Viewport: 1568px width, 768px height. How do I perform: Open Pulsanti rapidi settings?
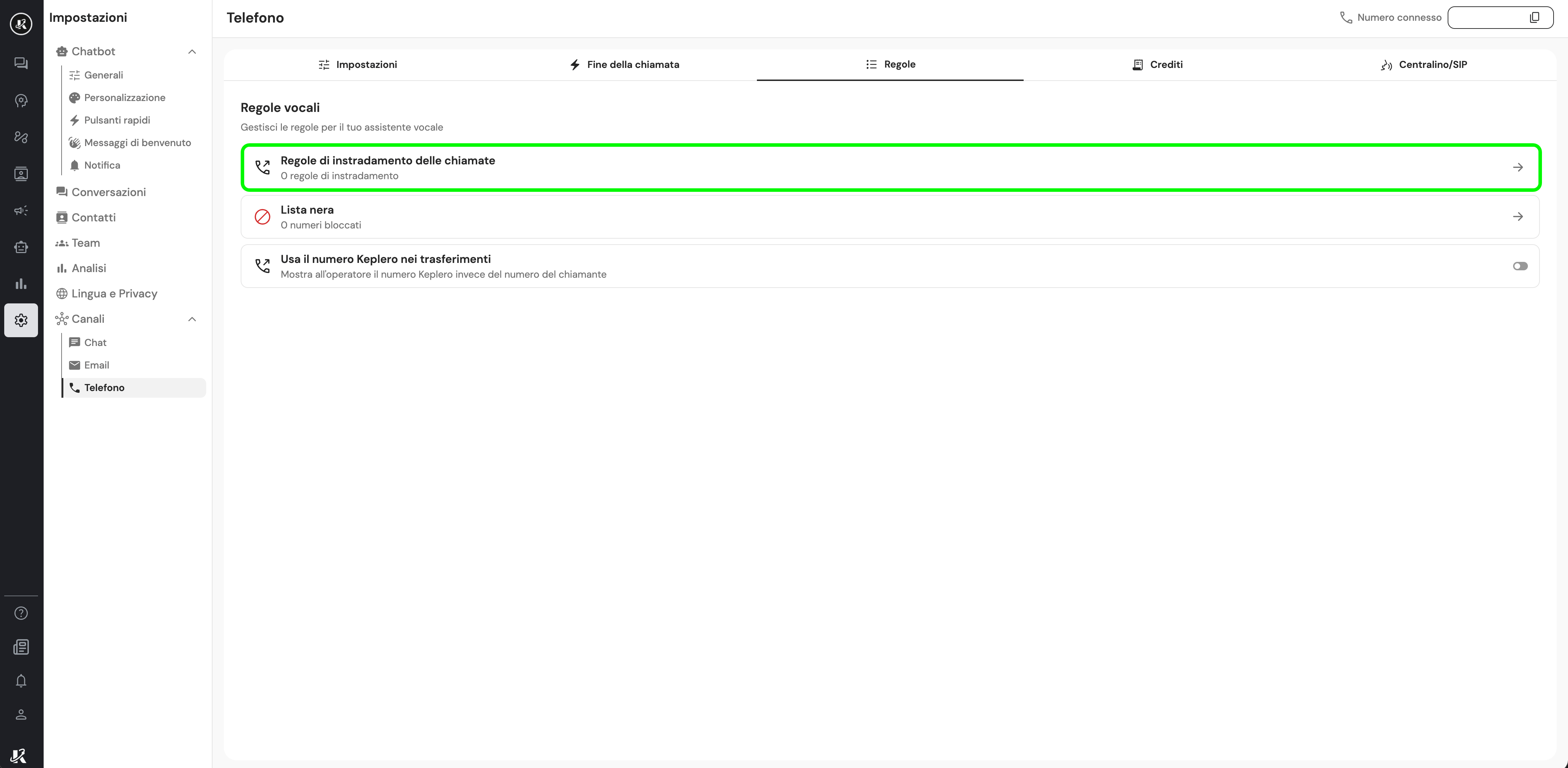pos(134,121)
